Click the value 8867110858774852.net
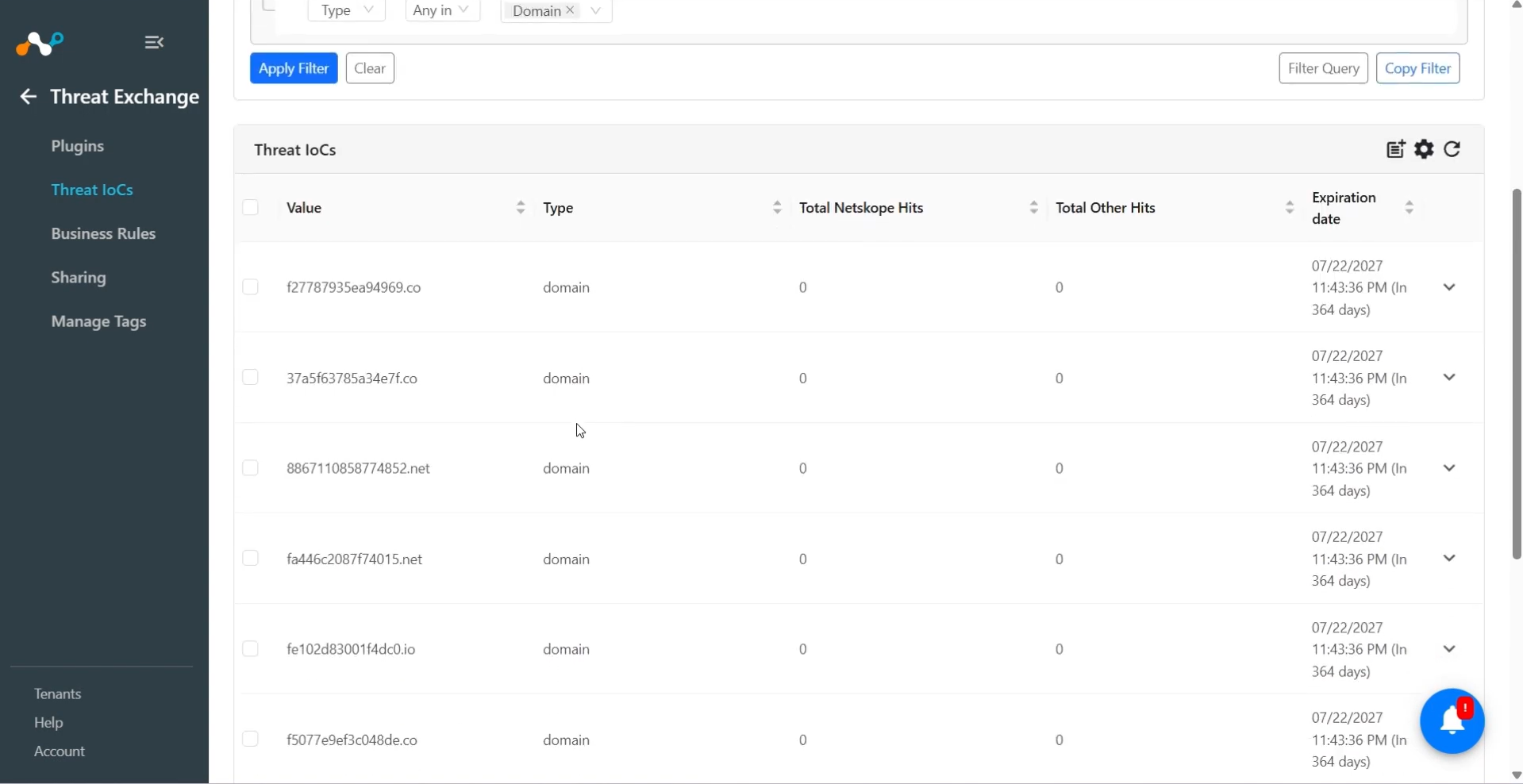This screenshot has height=784, width=1523. pos(358,468)
